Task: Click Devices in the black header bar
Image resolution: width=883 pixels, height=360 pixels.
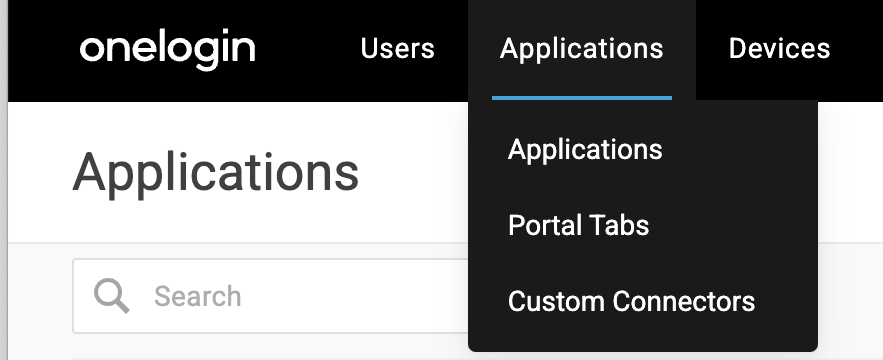Action: (x=779, y=49)
